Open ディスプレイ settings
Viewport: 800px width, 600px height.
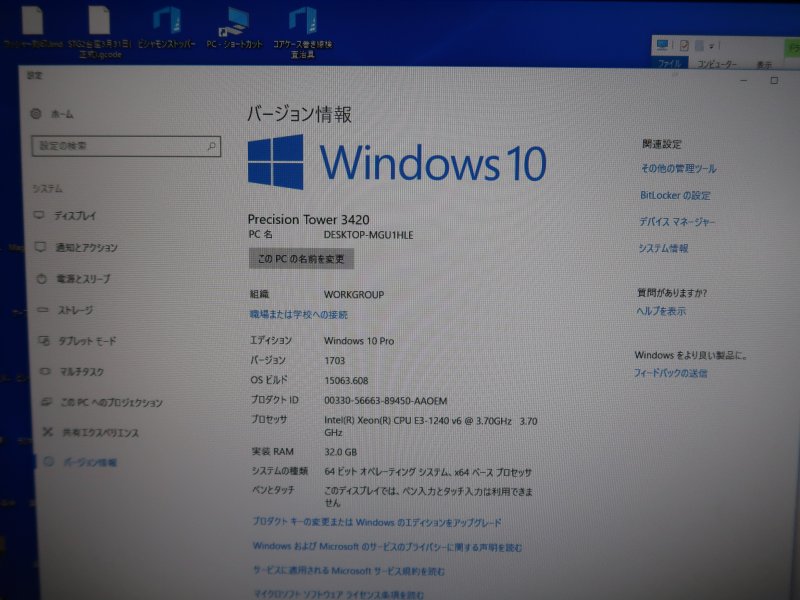pos(65,216)
